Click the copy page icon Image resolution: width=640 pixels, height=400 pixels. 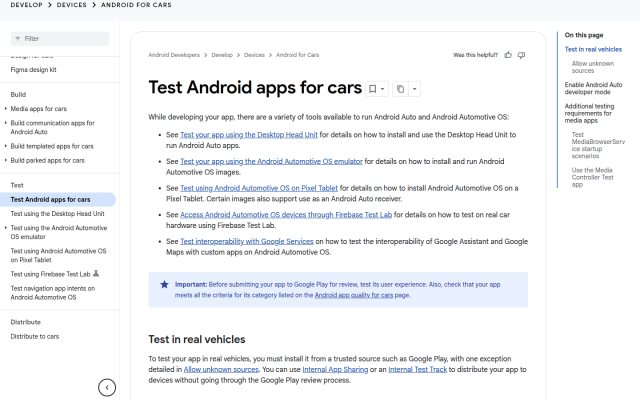click(400, 89)
